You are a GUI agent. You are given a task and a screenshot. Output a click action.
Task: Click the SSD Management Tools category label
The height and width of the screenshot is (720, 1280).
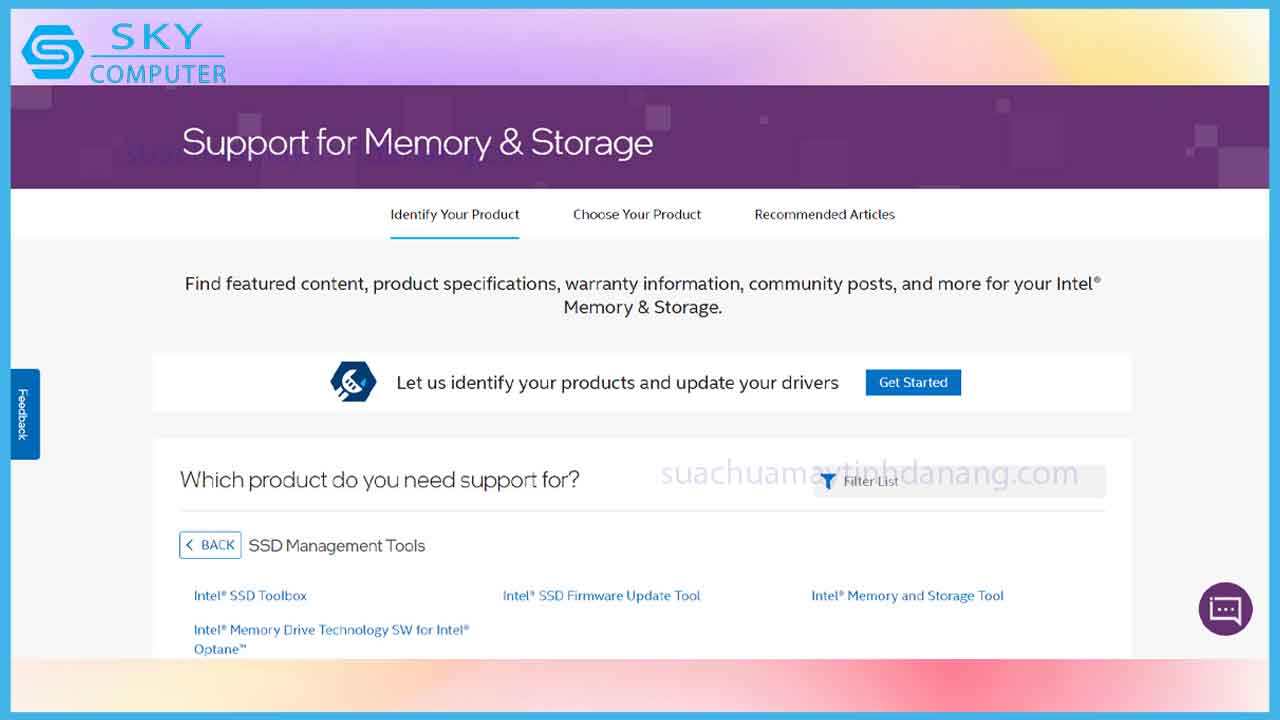pyautogui.click(x=337, y=546)
